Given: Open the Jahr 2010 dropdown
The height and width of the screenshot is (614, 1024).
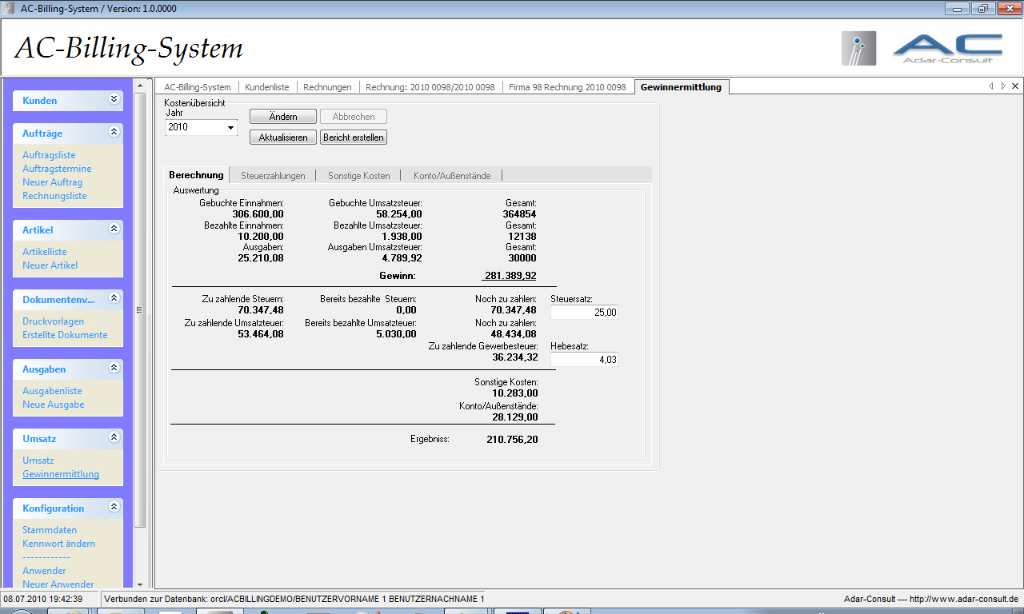Looking at the screenshot, I should [x=230, y=127].
